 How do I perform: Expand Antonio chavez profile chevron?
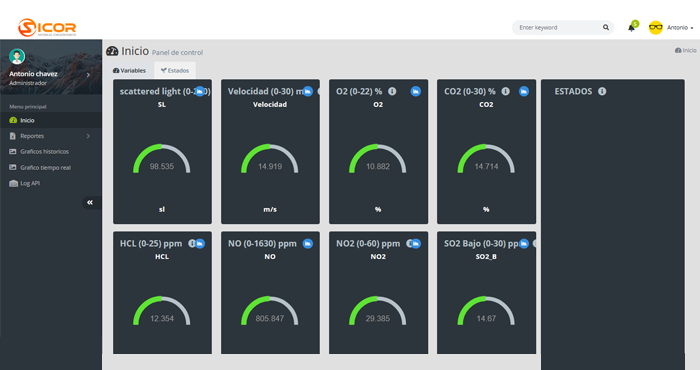click(x=88, y=75)
